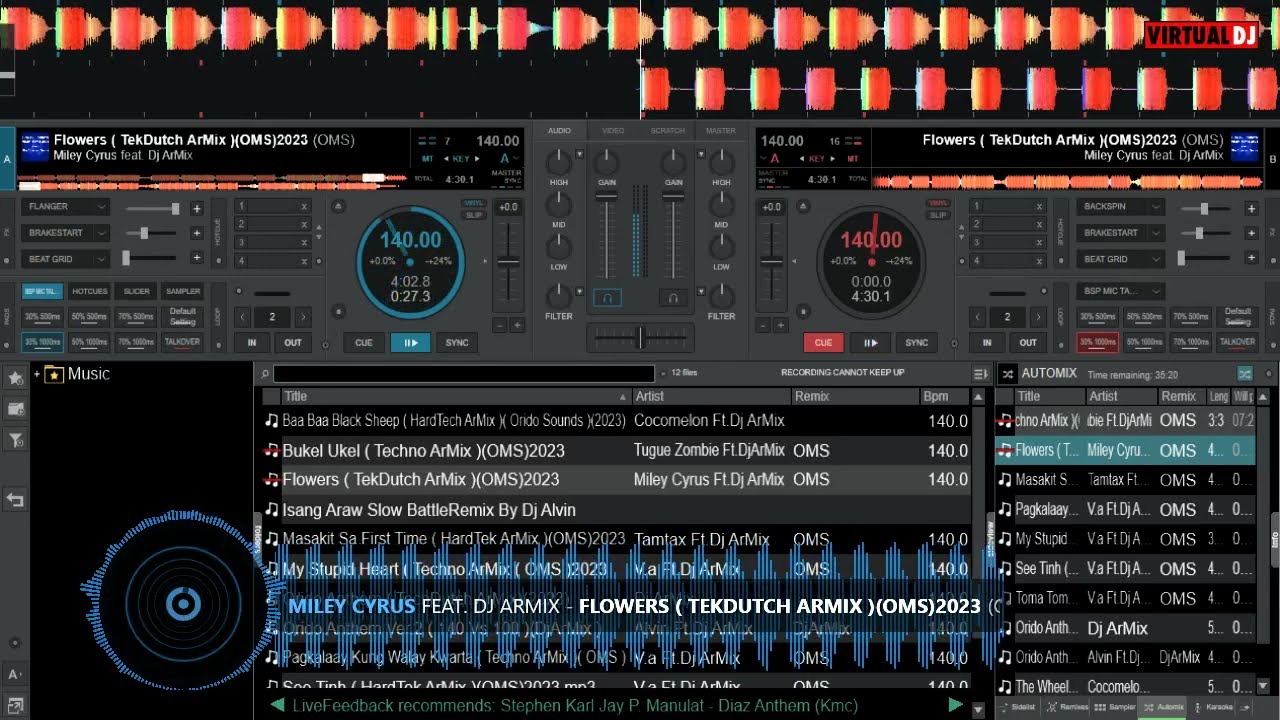1280x720 pixels.
Task: Click the FLANGER effect amount slider
Action: point(153,208)
